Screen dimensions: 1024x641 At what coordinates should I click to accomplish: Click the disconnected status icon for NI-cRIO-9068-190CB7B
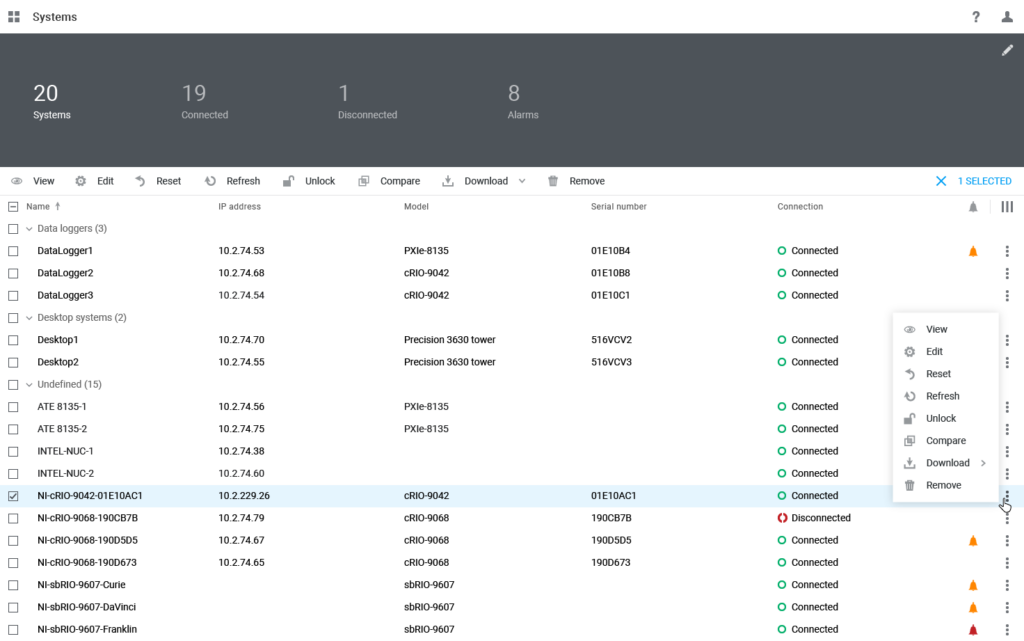(x=782, y=518)
